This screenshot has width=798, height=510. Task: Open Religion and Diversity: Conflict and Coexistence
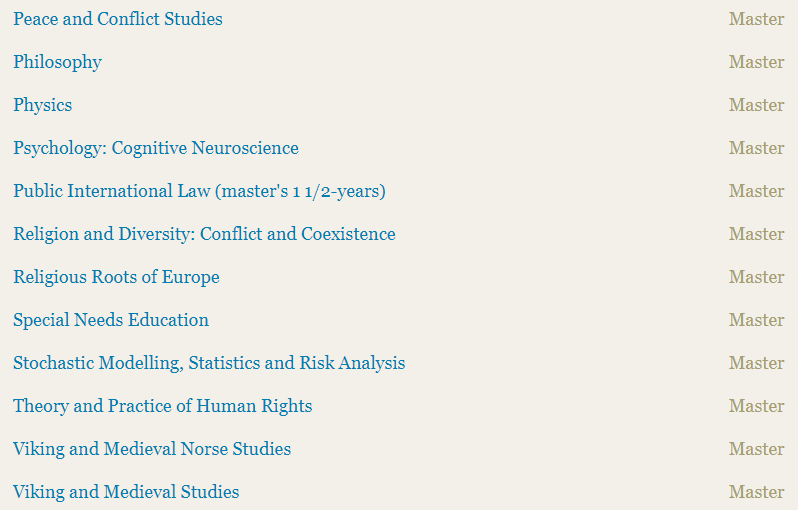204,234
